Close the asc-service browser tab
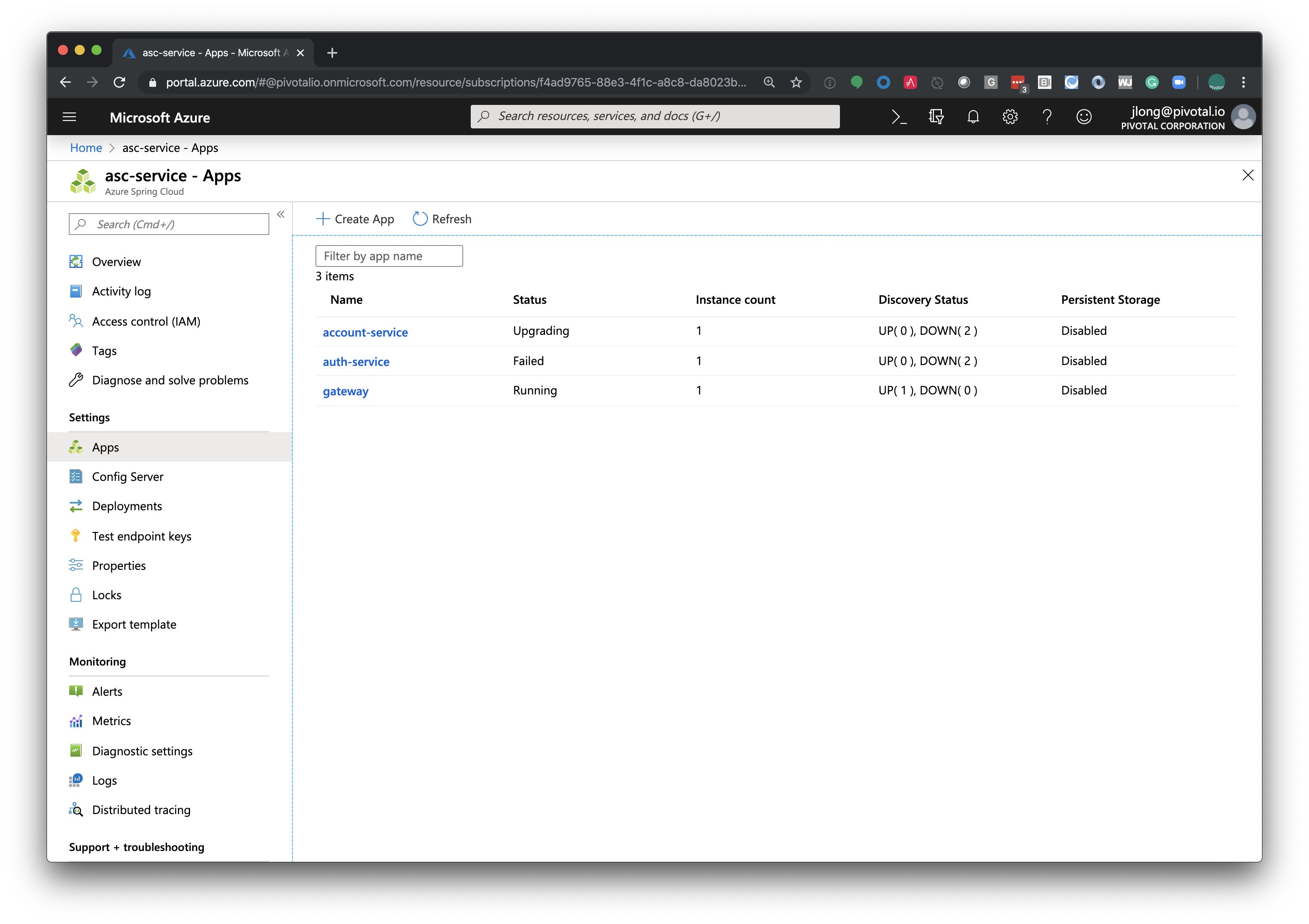 pyautogui.click(x=300, y=53)
